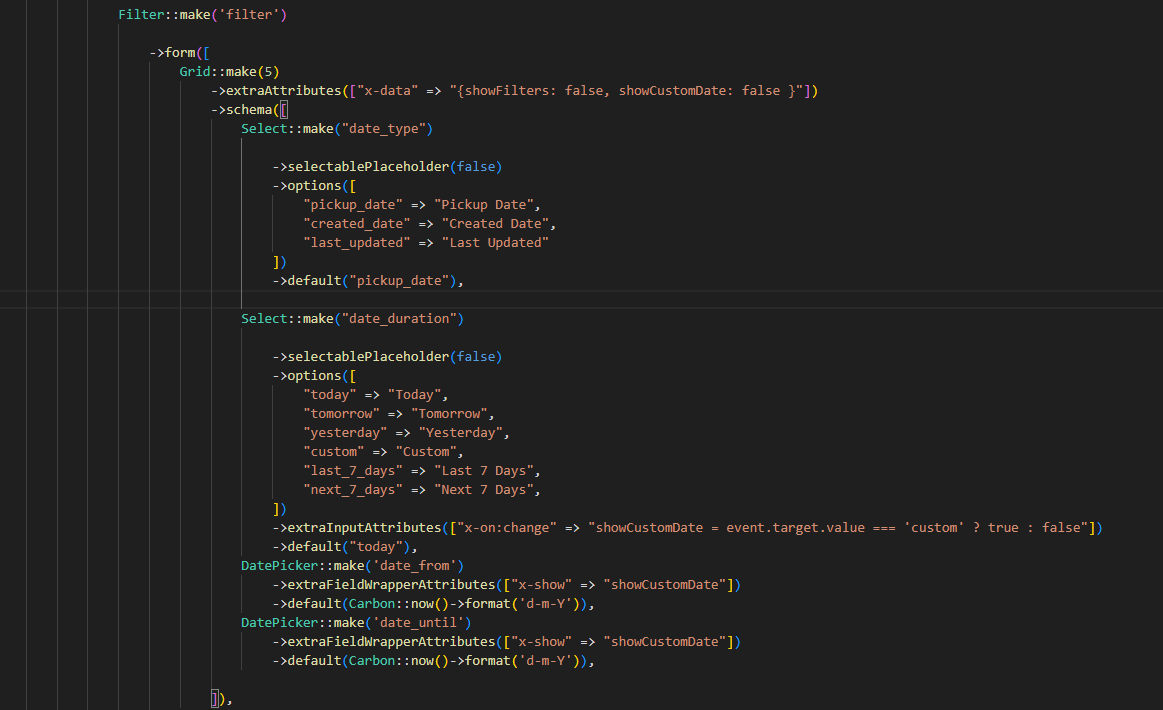
Task: Click the extraAttributes x-data line
Action: tap(514, 91)
